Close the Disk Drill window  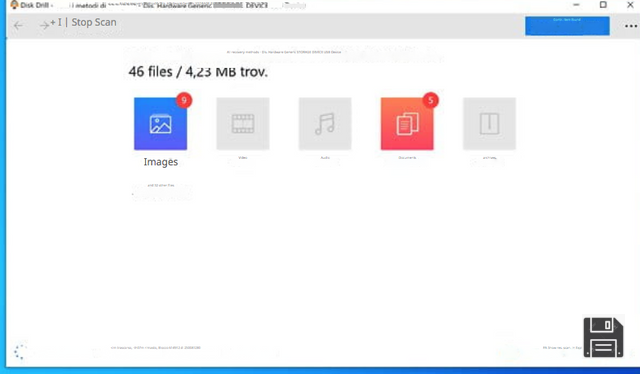(x=630, y=5)
